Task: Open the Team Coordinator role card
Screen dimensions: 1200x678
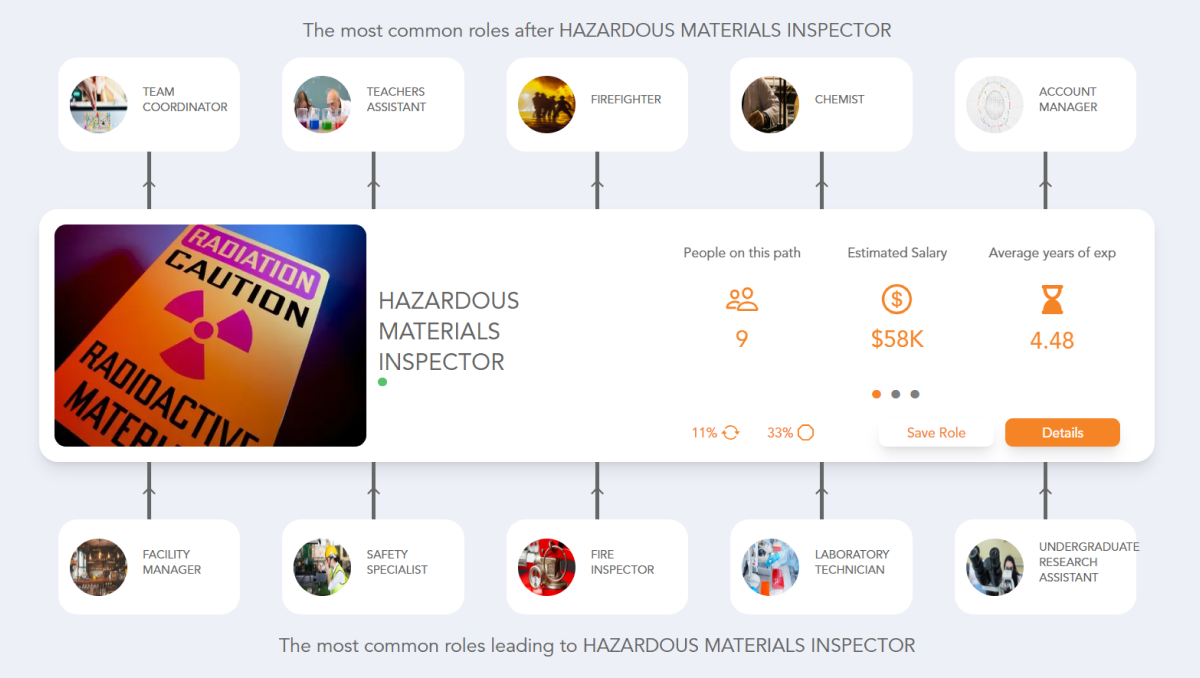Action: tap(148, 103)
